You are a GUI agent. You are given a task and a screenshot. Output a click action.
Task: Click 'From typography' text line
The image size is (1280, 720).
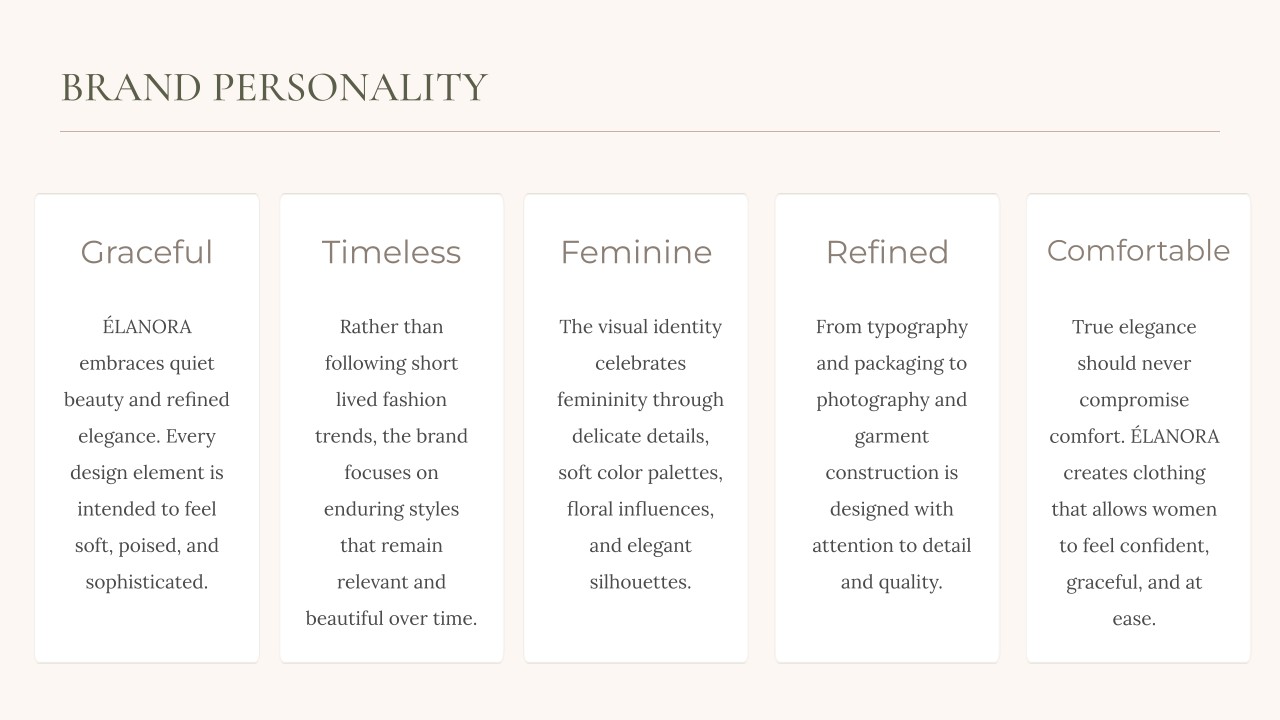coord(891,327)
